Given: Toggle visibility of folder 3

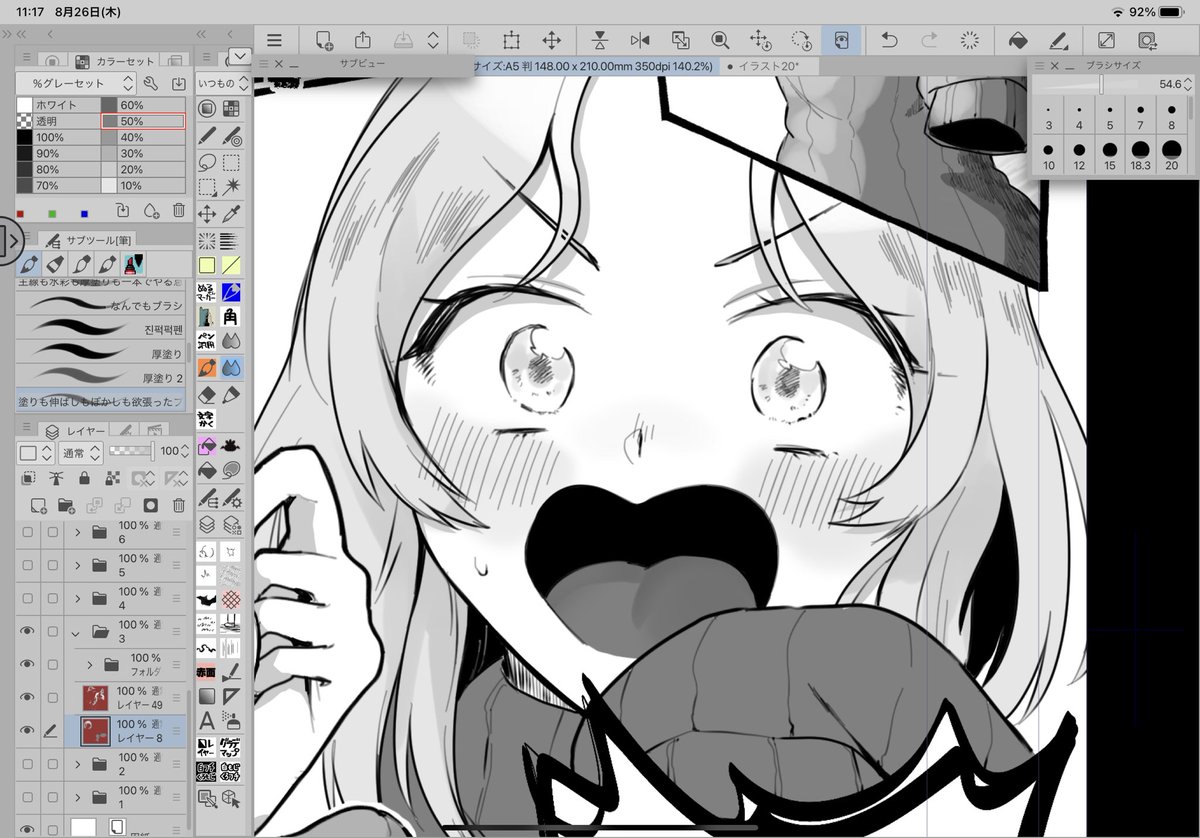Looking at the screenshot, I should click(28, 631).
